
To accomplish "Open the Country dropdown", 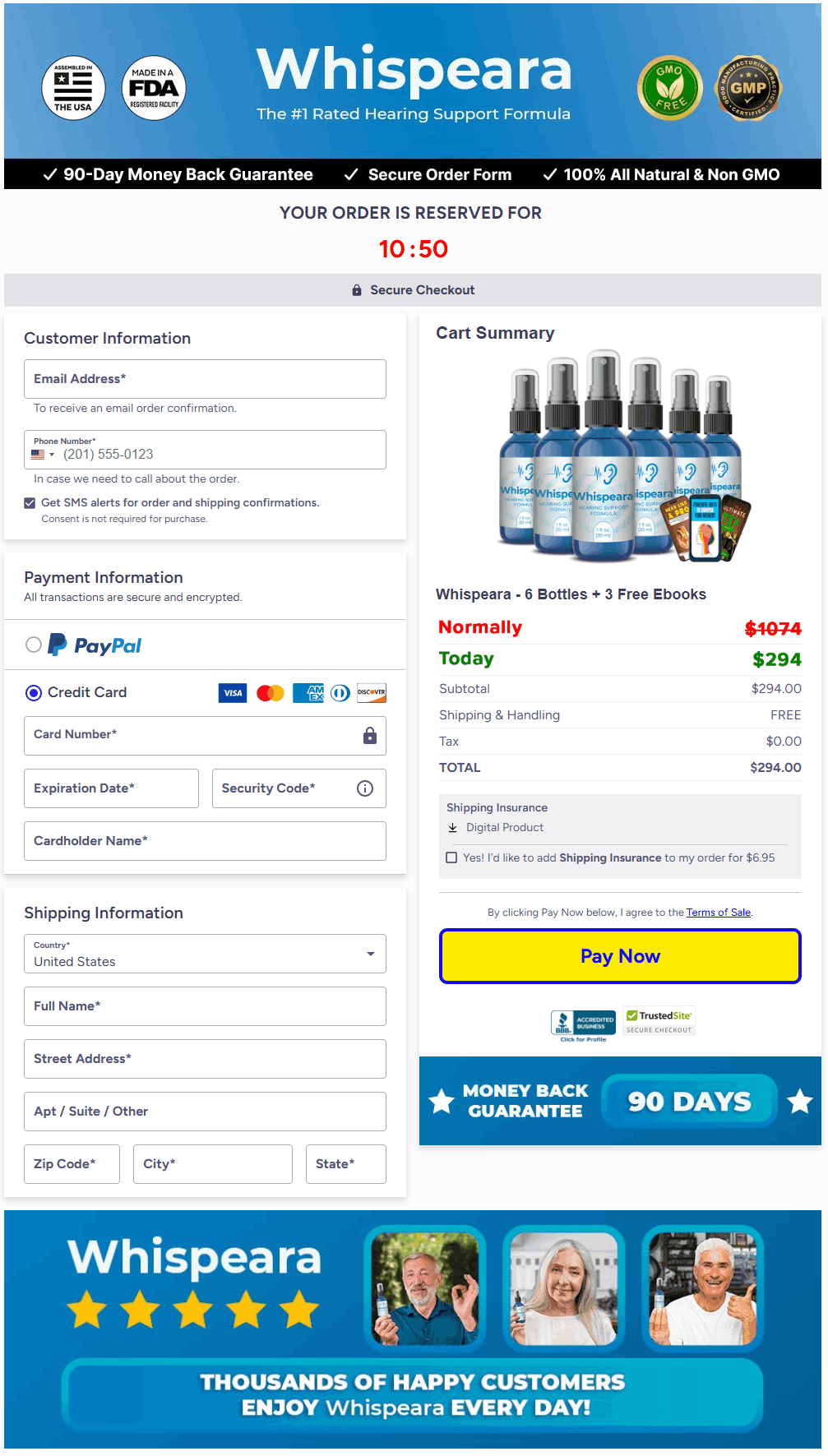I will point(205,954).
